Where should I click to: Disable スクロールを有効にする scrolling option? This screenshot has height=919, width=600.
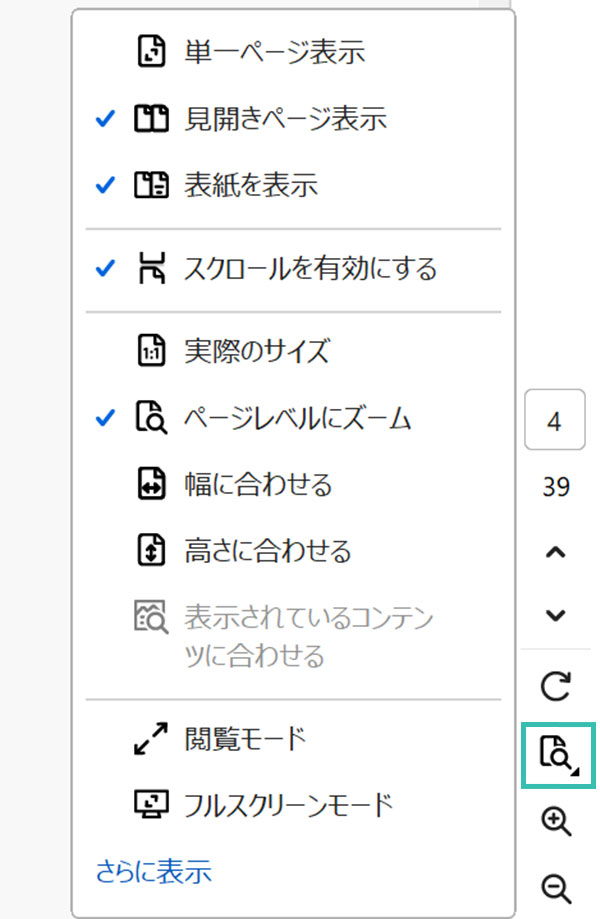point(293,269)
